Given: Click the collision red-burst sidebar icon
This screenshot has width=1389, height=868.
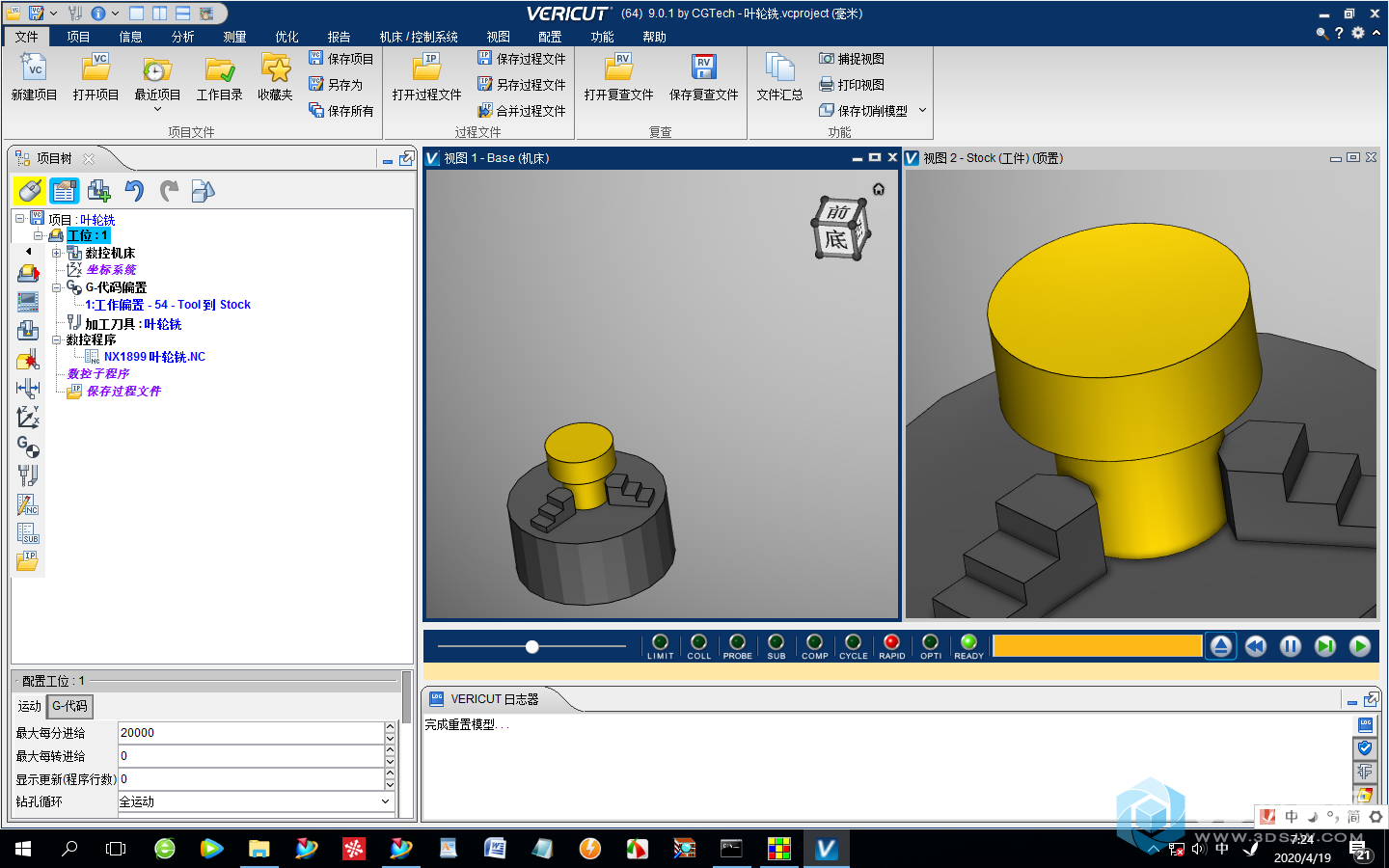Looking at the screenshot, I should [28, 360].
